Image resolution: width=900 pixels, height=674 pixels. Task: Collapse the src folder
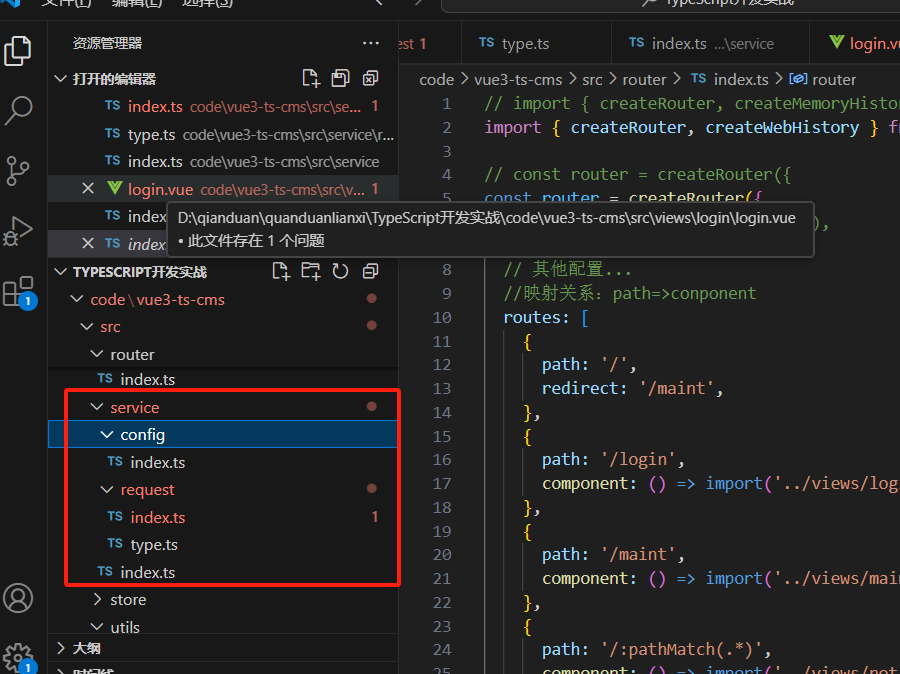tap(87, 327)
